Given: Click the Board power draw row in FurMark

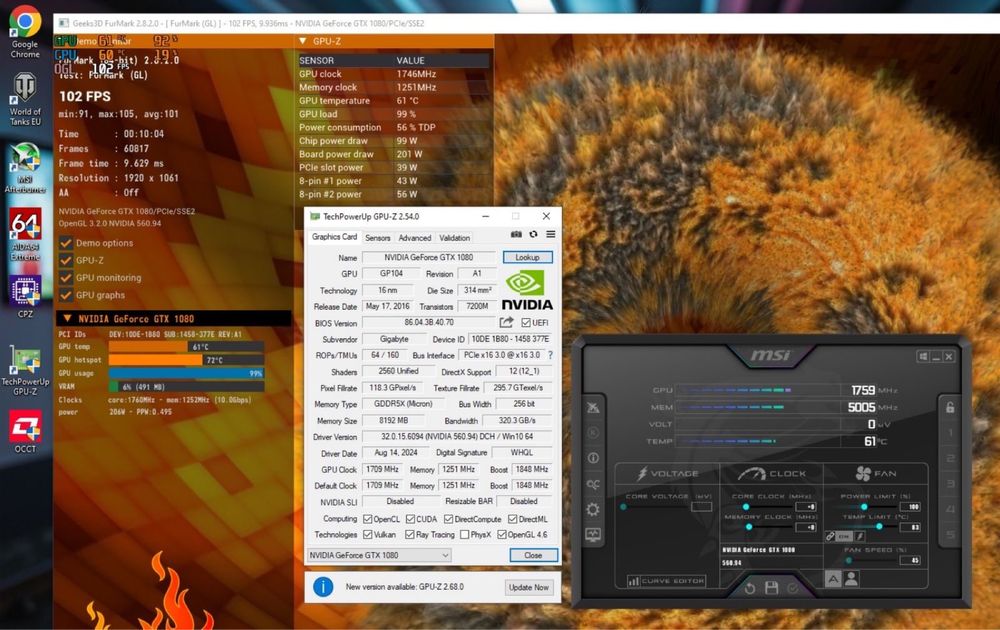Looking at the screenshot, I should [394, 154].
